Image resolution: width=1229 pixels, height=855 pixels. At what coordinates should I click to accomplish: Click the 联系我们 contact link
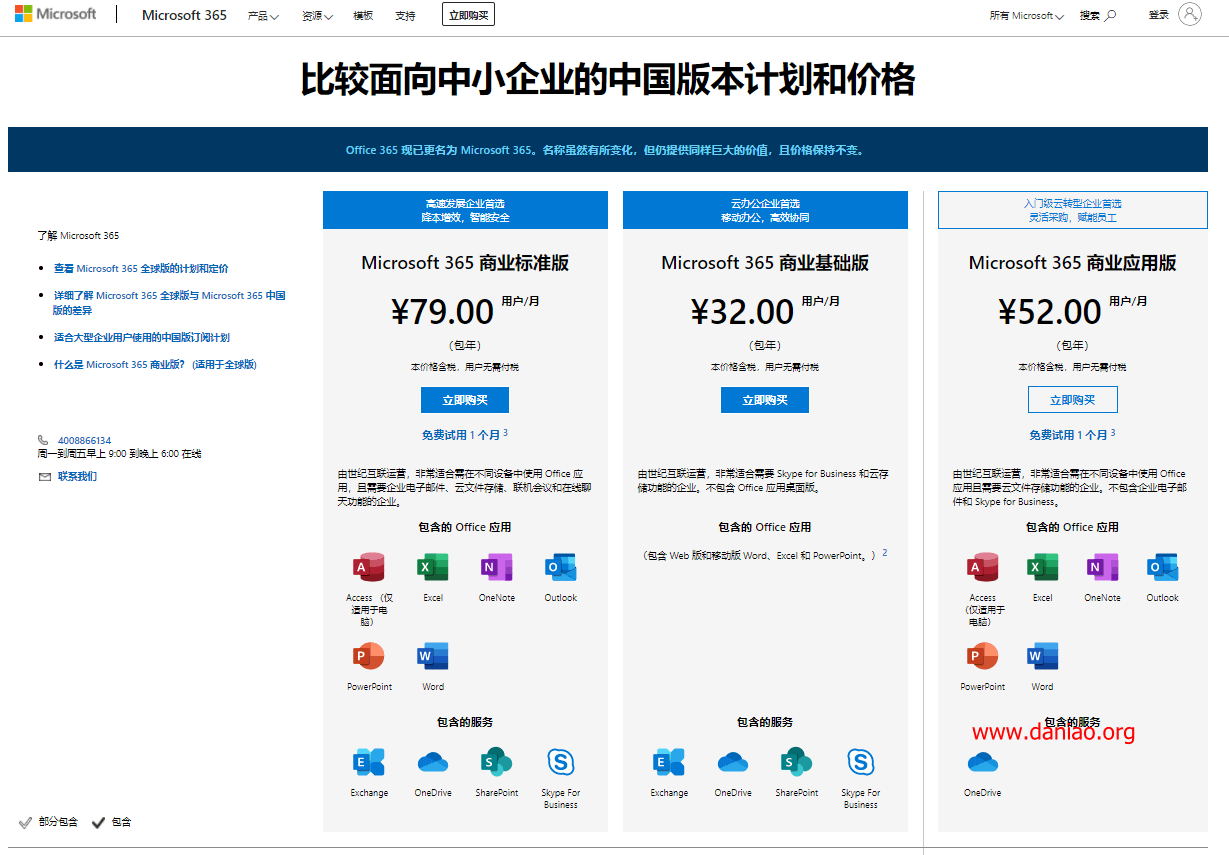point(77,477)
